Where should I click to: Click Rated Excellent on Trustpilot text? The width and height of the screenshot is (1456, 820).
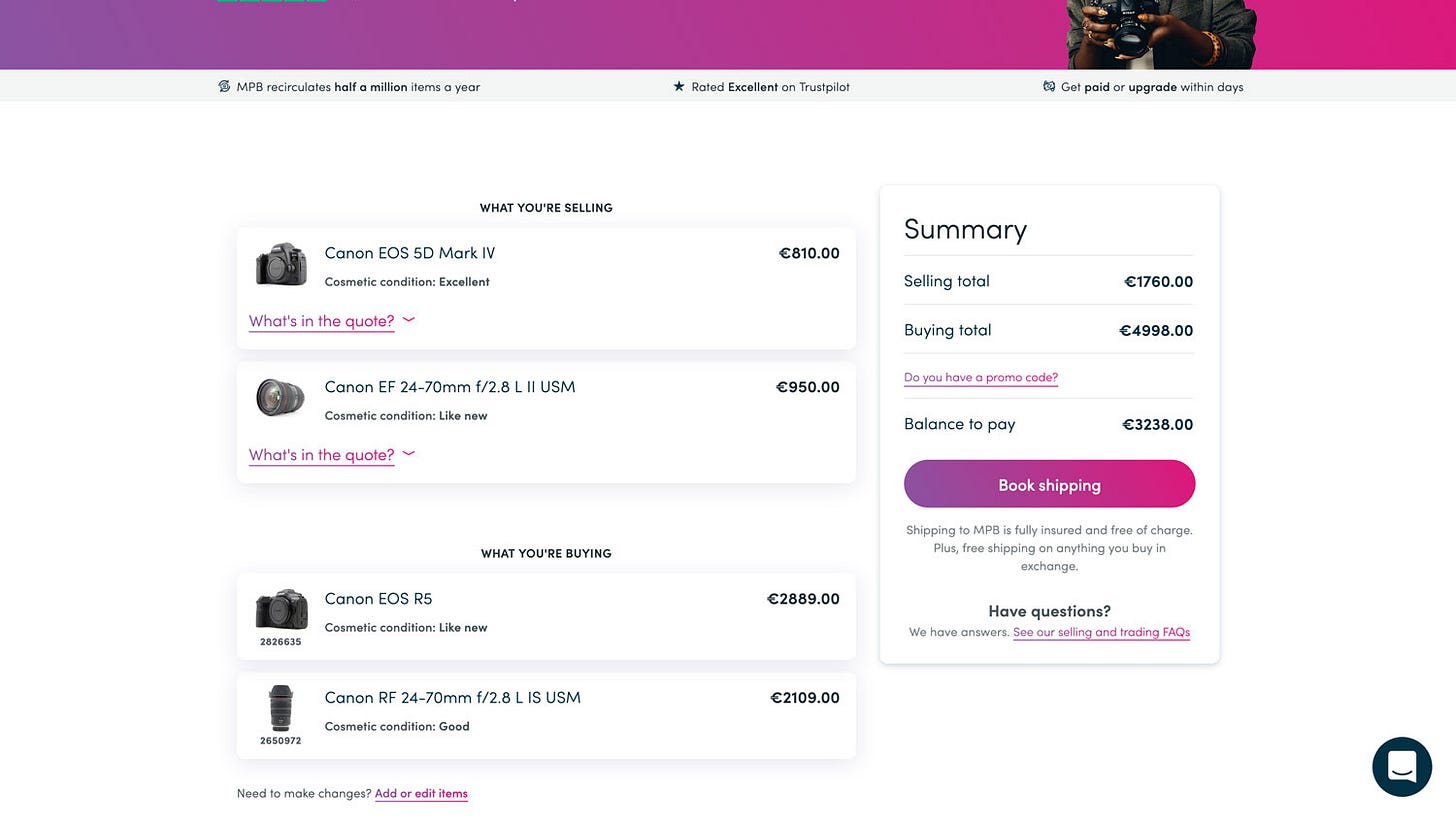(x=770, y=87)
